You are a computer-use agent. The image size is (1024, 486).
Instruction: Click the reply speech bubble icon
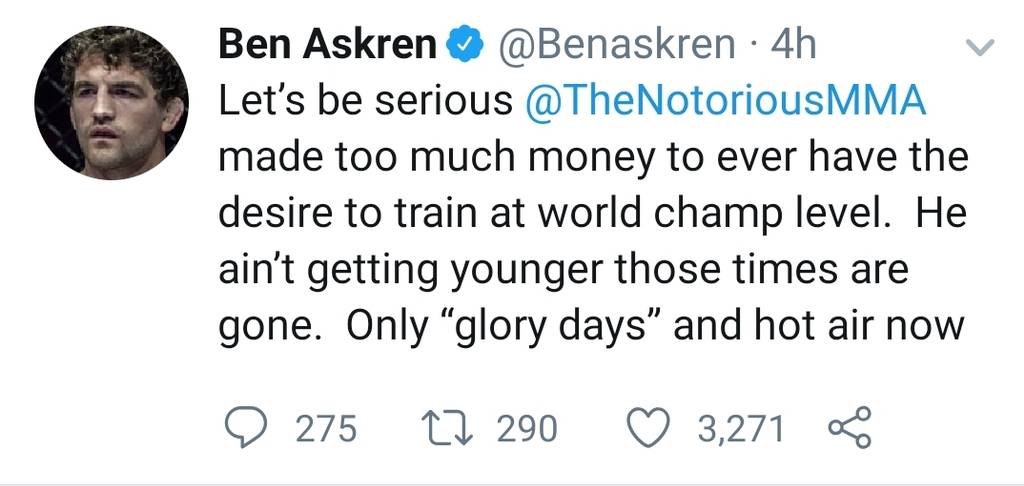tap(245, 428)
